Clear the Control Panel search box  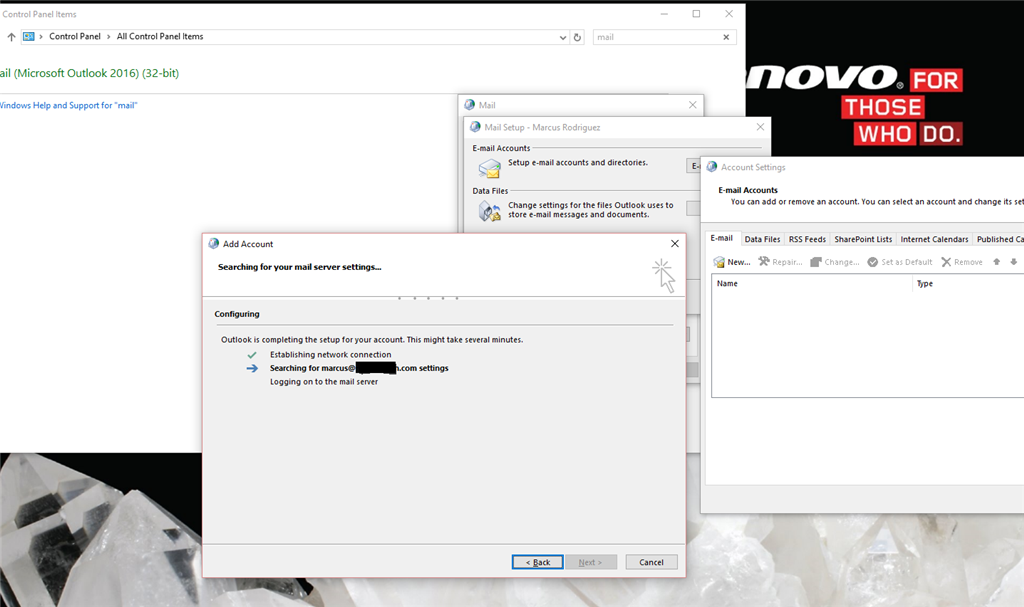(x=726, y=37)
